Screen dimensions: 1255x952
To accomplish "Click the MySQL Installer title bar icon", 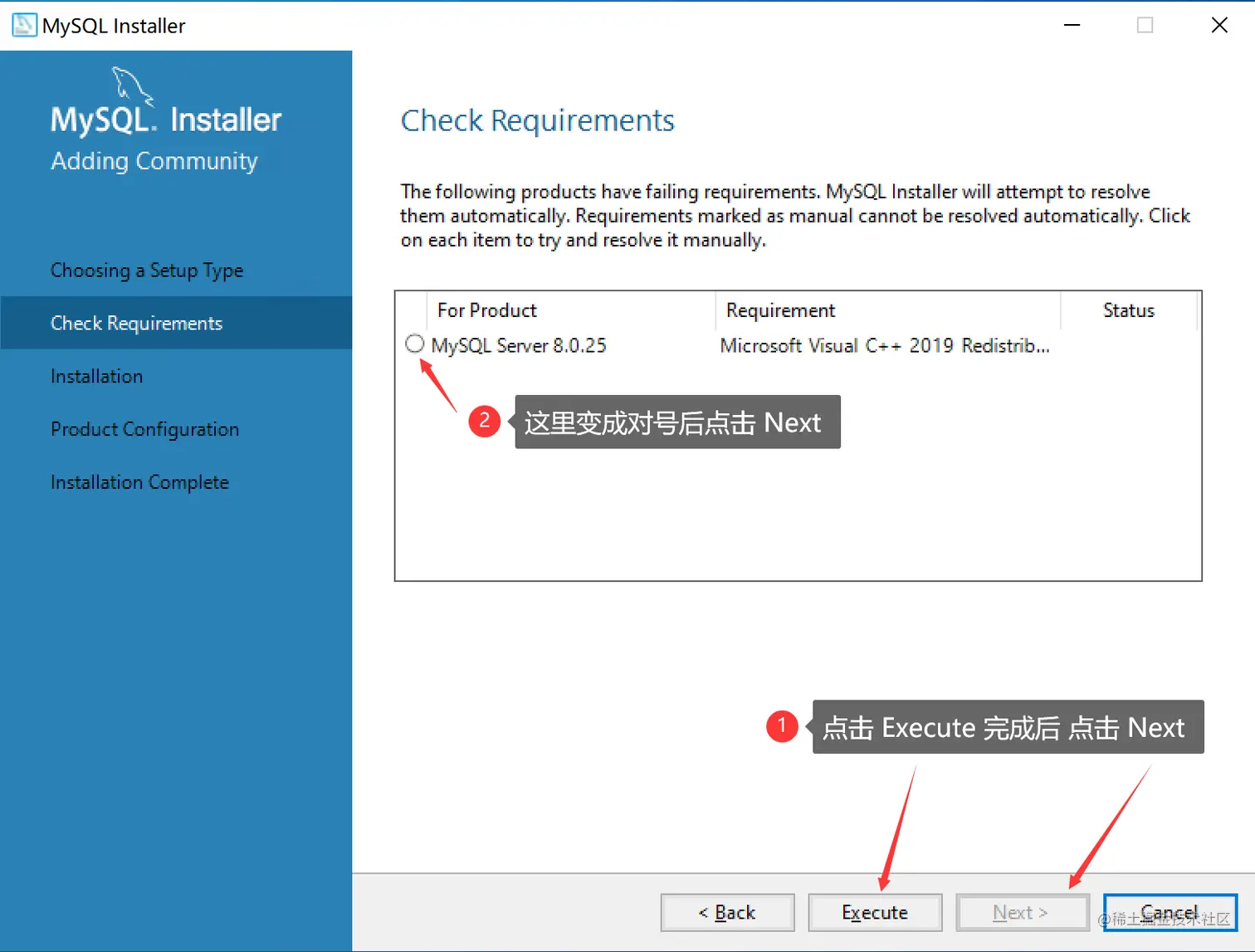I will coord(24,25).
